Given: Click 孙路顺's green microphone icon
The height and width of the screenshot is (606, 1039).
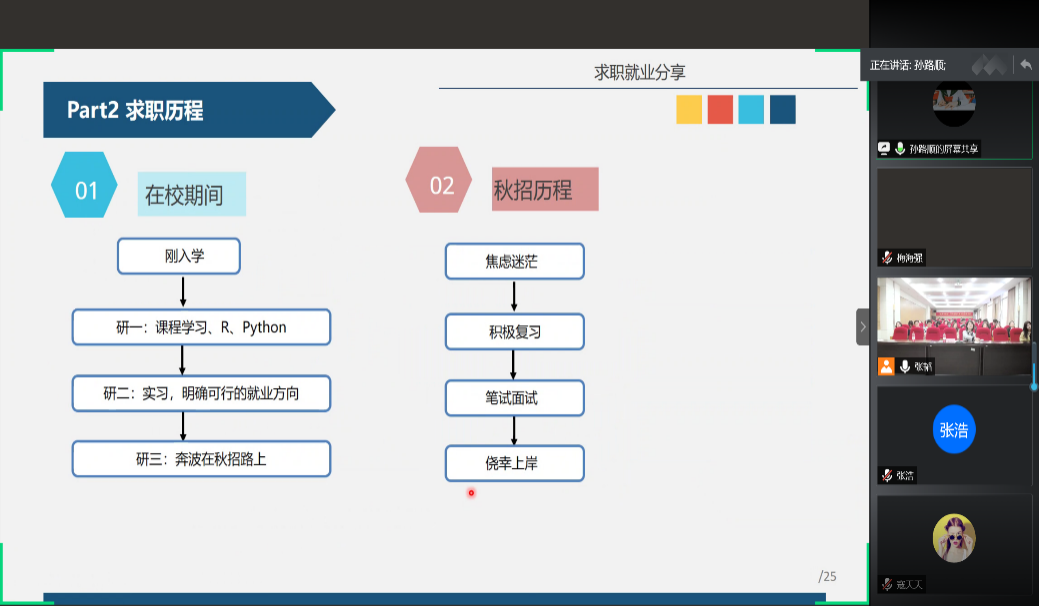Looking at the screenshot, I should [899, 148].
